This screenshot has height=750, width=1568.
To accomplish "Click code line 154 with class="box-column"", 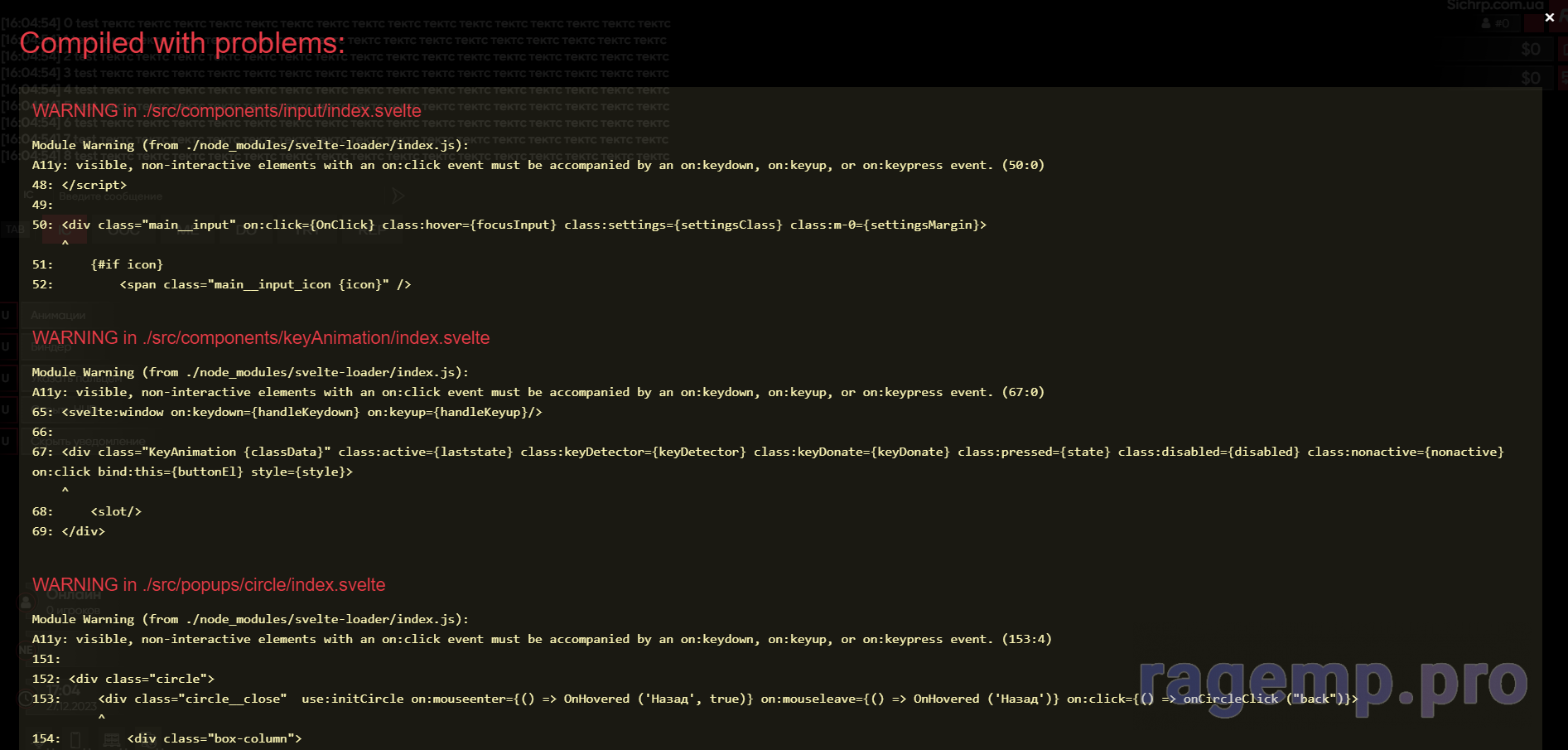I will point(167,738).
